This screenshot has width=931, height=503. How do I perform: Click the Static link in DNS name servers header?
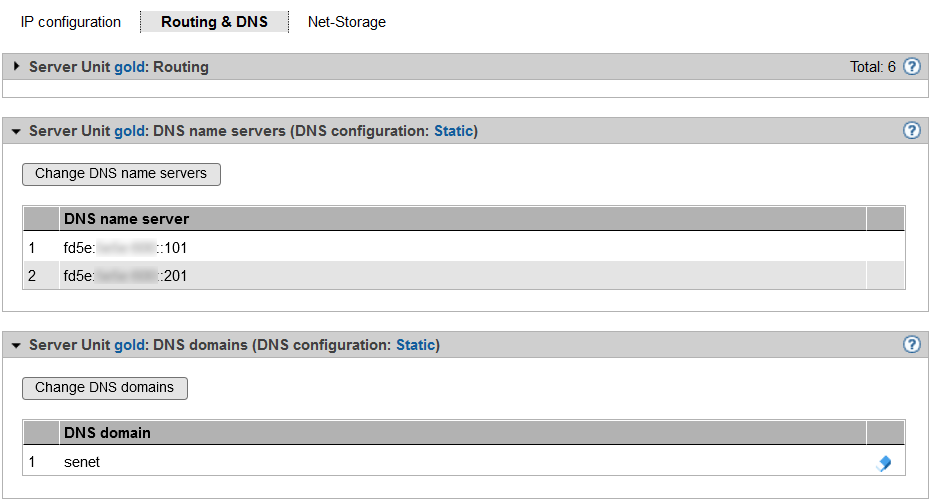point(453,131)
